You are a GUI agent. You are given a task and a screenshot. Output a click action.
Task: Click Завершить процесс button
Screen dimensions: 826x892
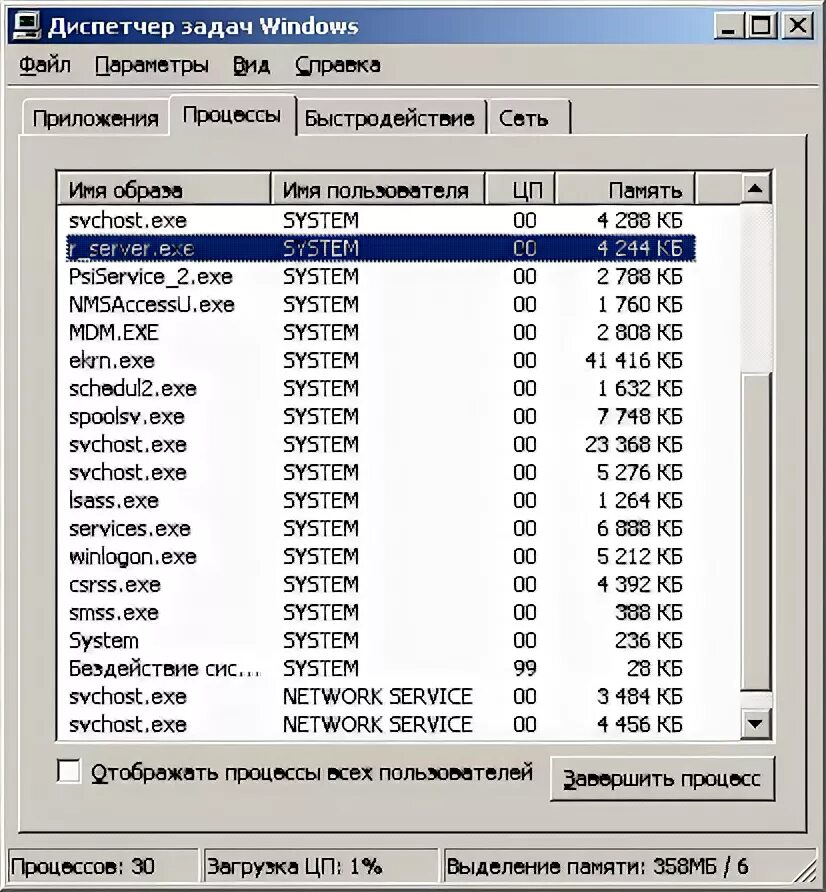(x=662, y=779)
